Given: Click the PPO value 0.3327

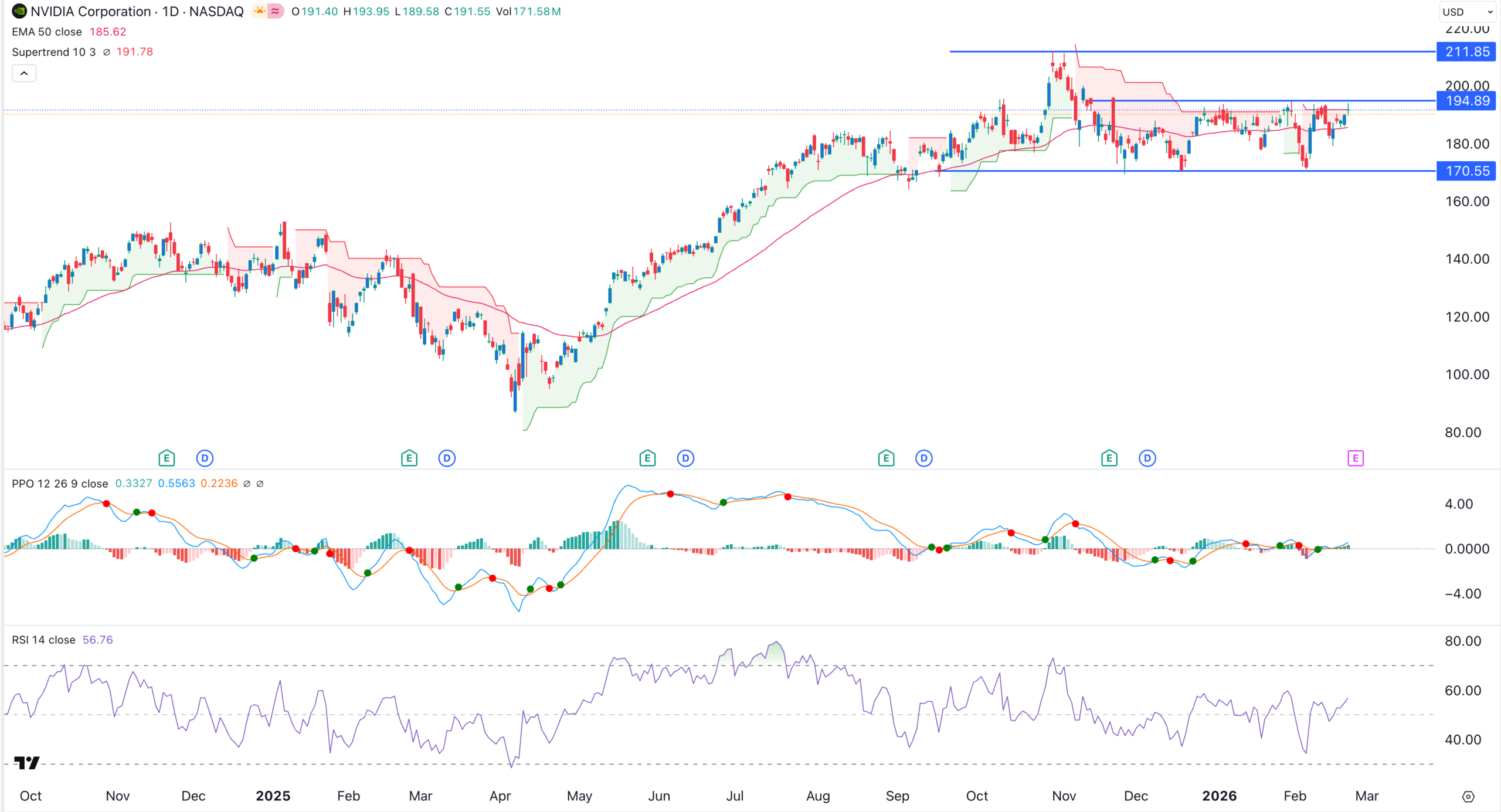Looking at the screenshot, I should pyautogui.click(x=134, y=483).
